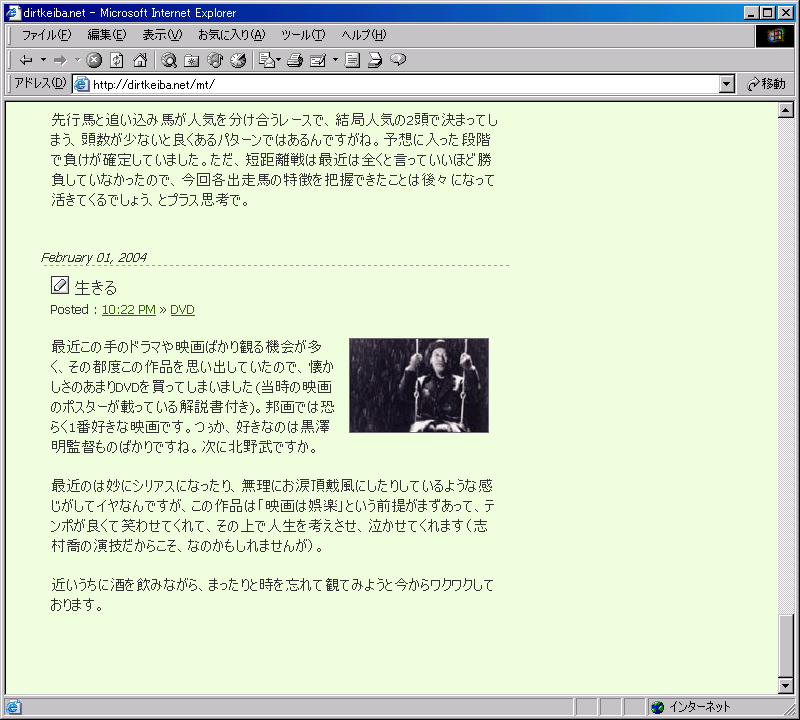Open the Messenger speech bubble icon
Viewport: 800px width, 720px height.
coord(398,60)
